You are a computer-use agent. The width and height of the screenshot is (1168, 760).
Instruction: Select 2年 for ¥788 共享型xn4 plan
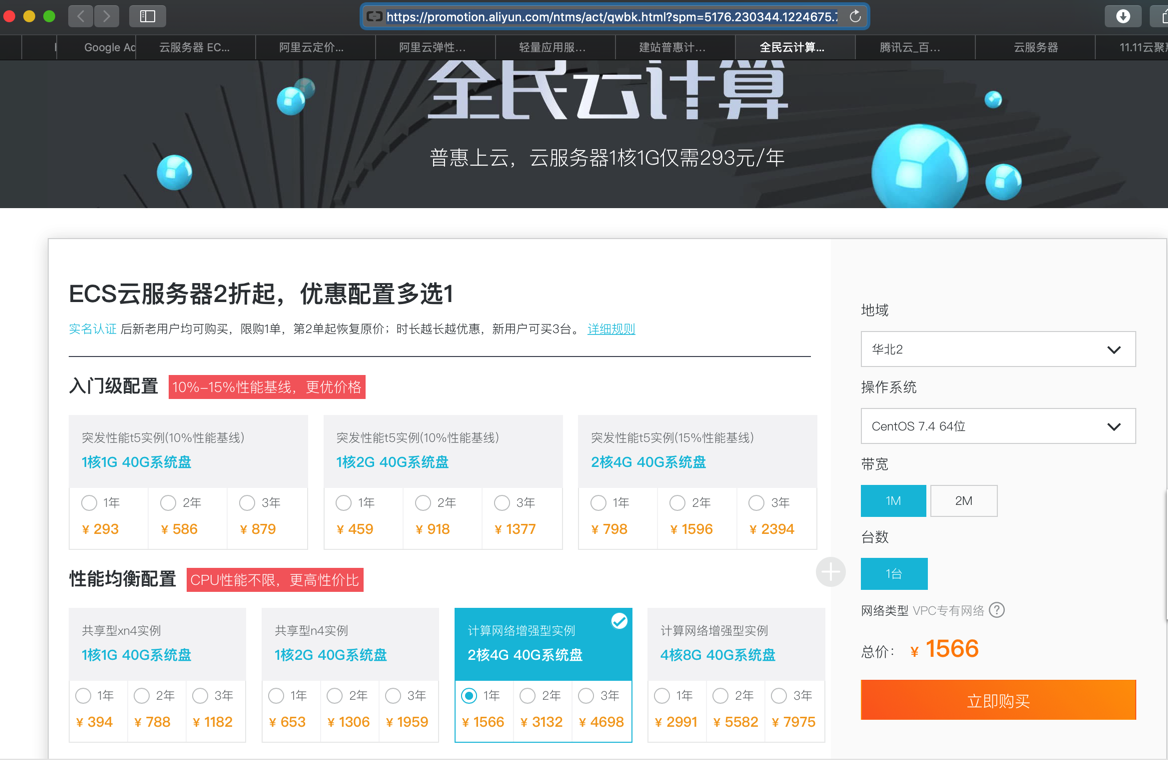pos(142,695)
